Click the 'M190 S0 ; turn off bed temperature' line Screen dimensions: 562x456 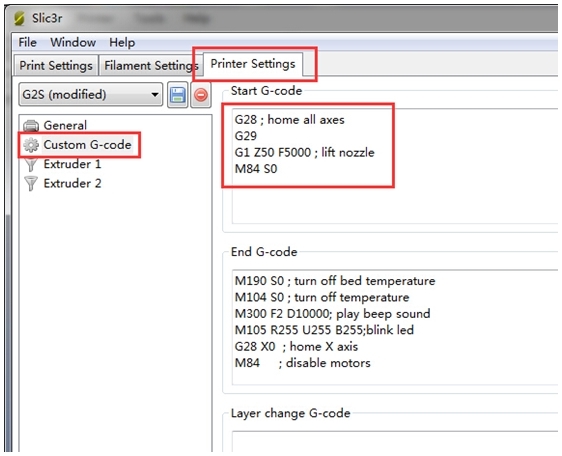click(335, 281)
